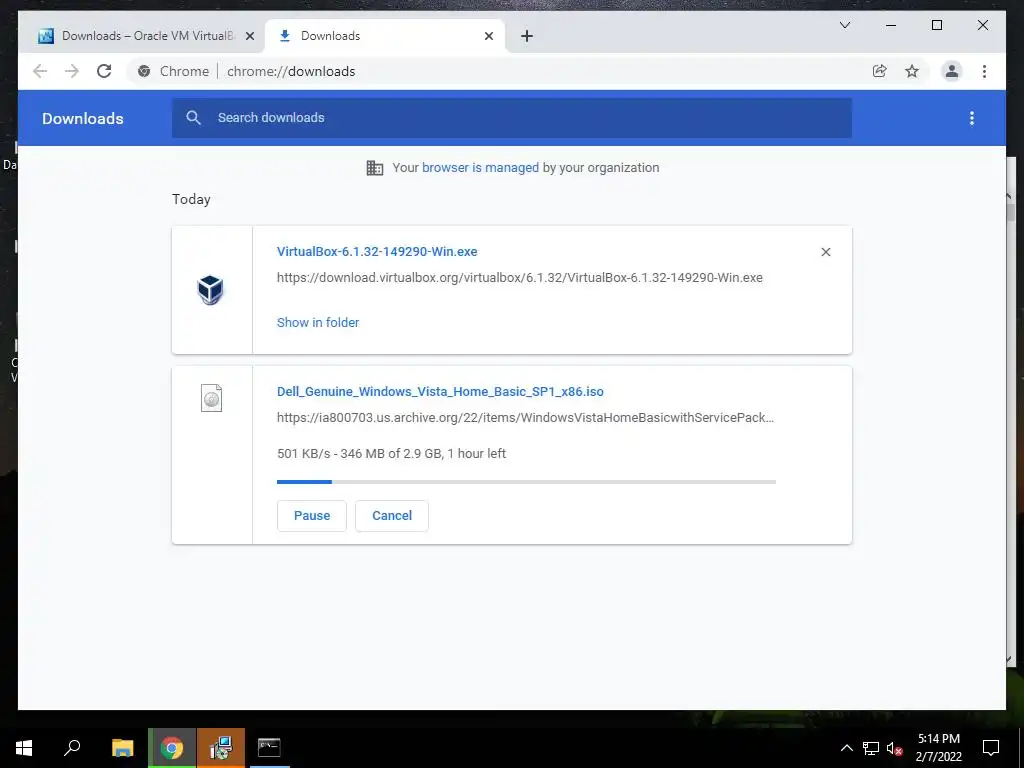This screenshot has width=1024, height=768.
Task: Open VirtualBox-6.1.32-149290-Win.exe file link
Action: coord(377,251)
